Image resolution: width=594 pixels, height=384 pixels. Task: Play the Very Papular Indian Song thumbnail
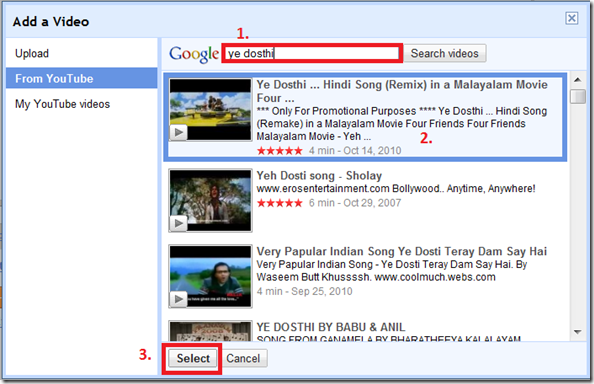tap(210, 276)
